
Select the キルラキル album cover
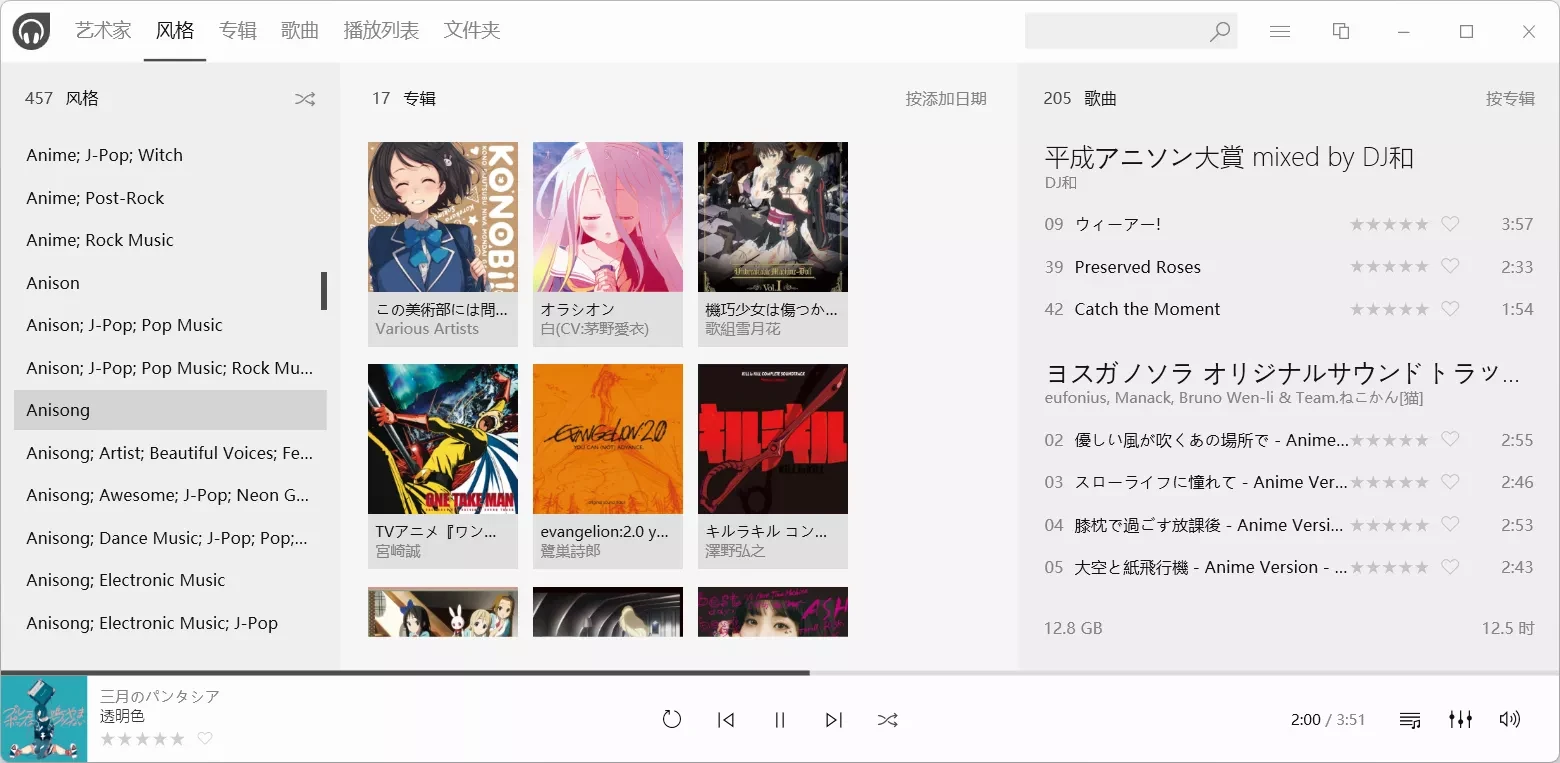pyautogui.click(x=773, y=439)
